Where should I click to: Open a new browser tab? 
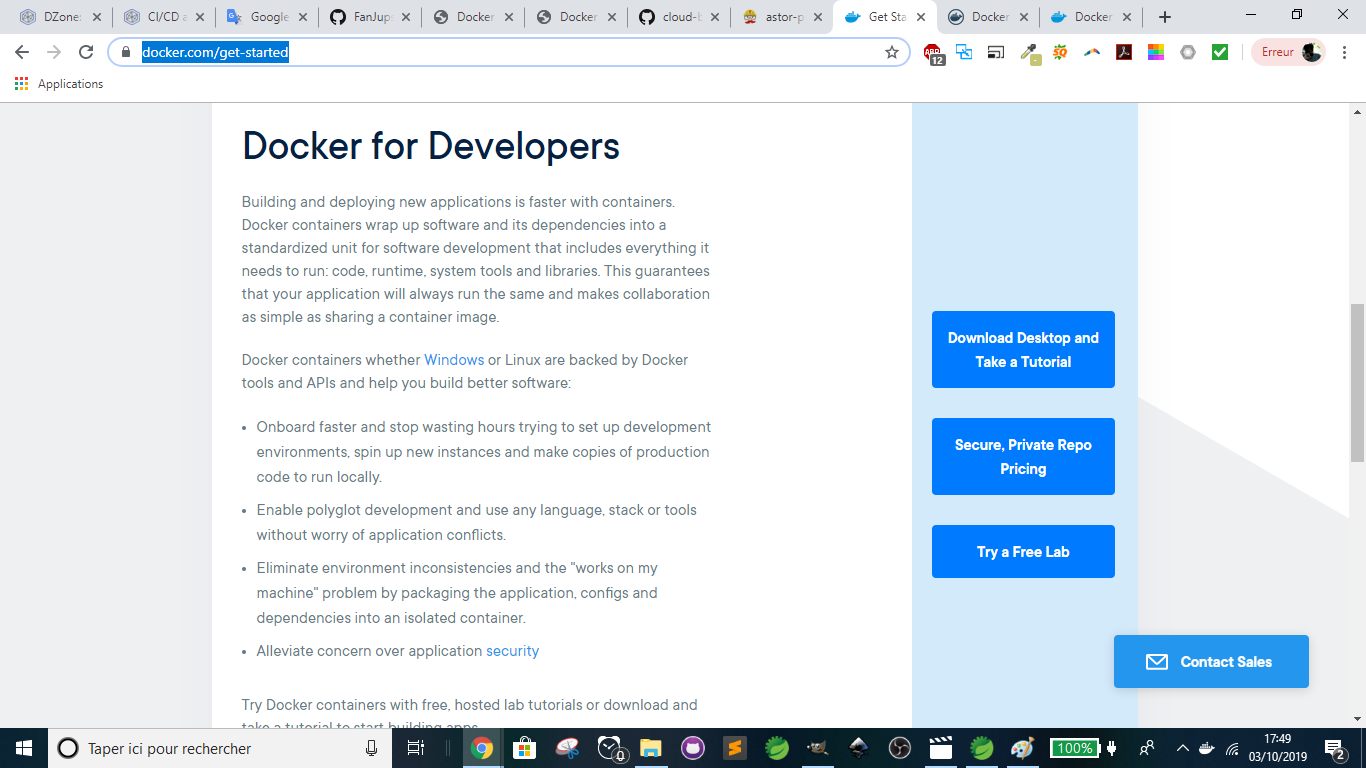tap(1165, 17)
